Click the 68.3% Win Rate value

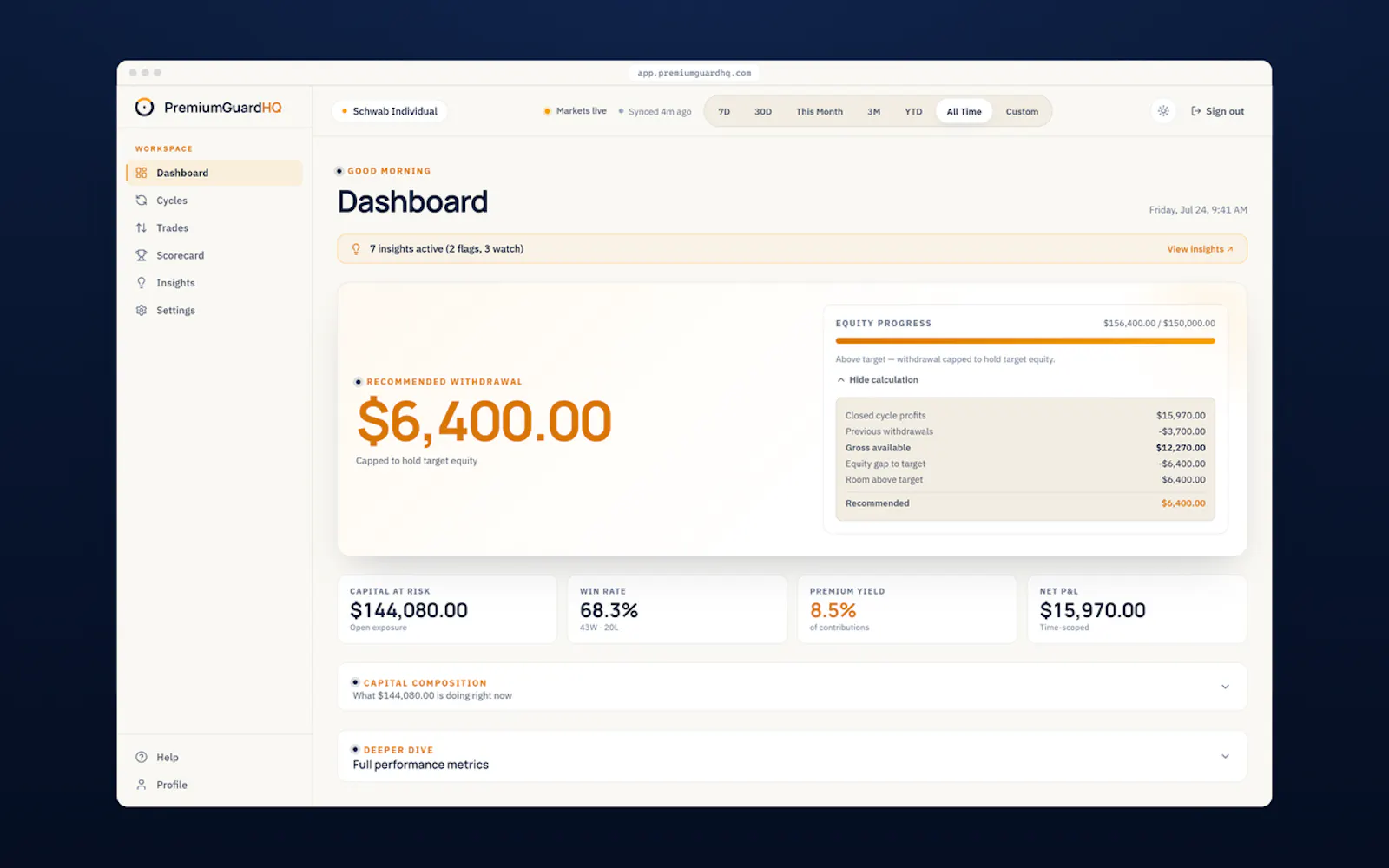609,610
